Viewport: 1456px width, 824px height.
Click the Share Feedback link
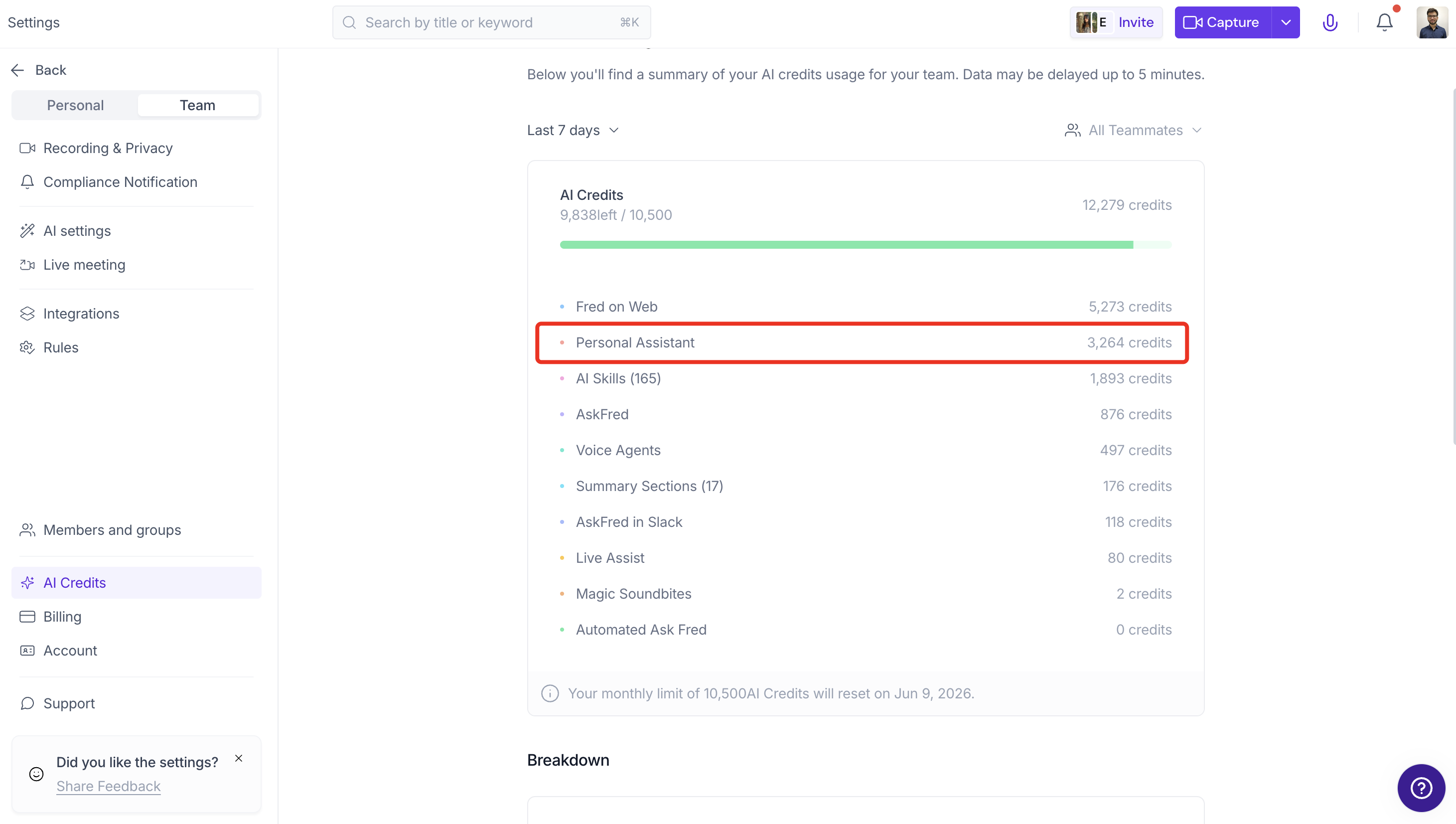tap(109, 787)
